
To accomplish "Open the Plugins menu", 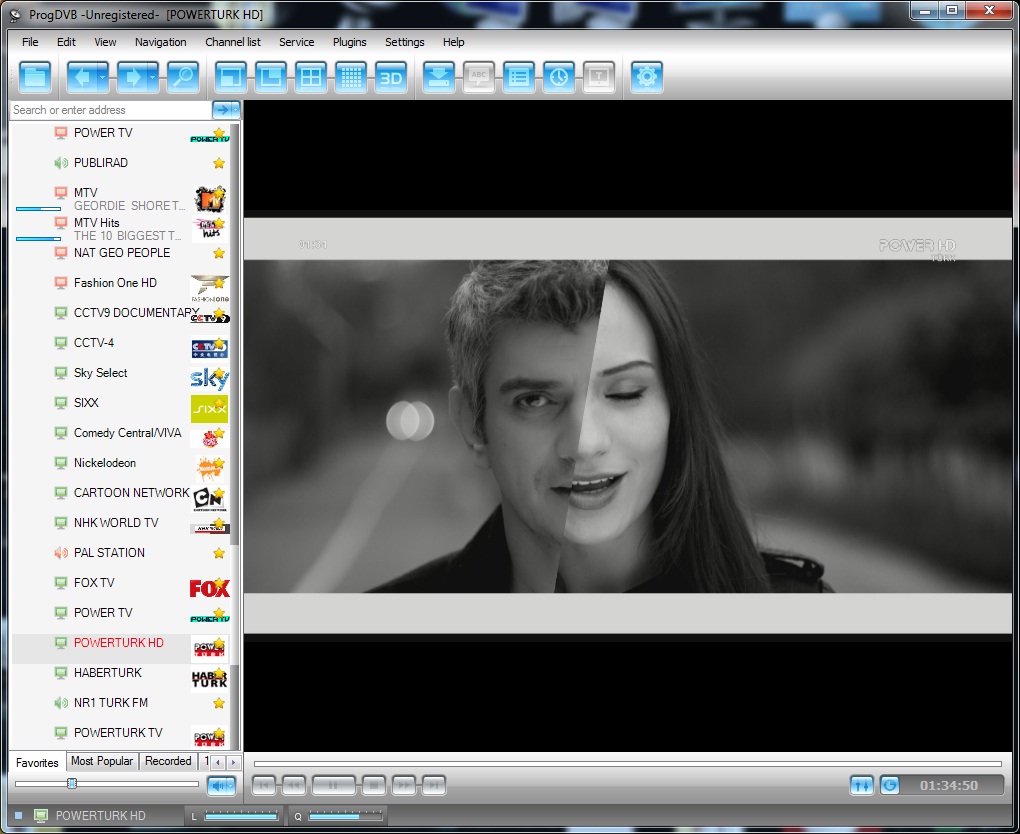I will [x=349, y=42].
